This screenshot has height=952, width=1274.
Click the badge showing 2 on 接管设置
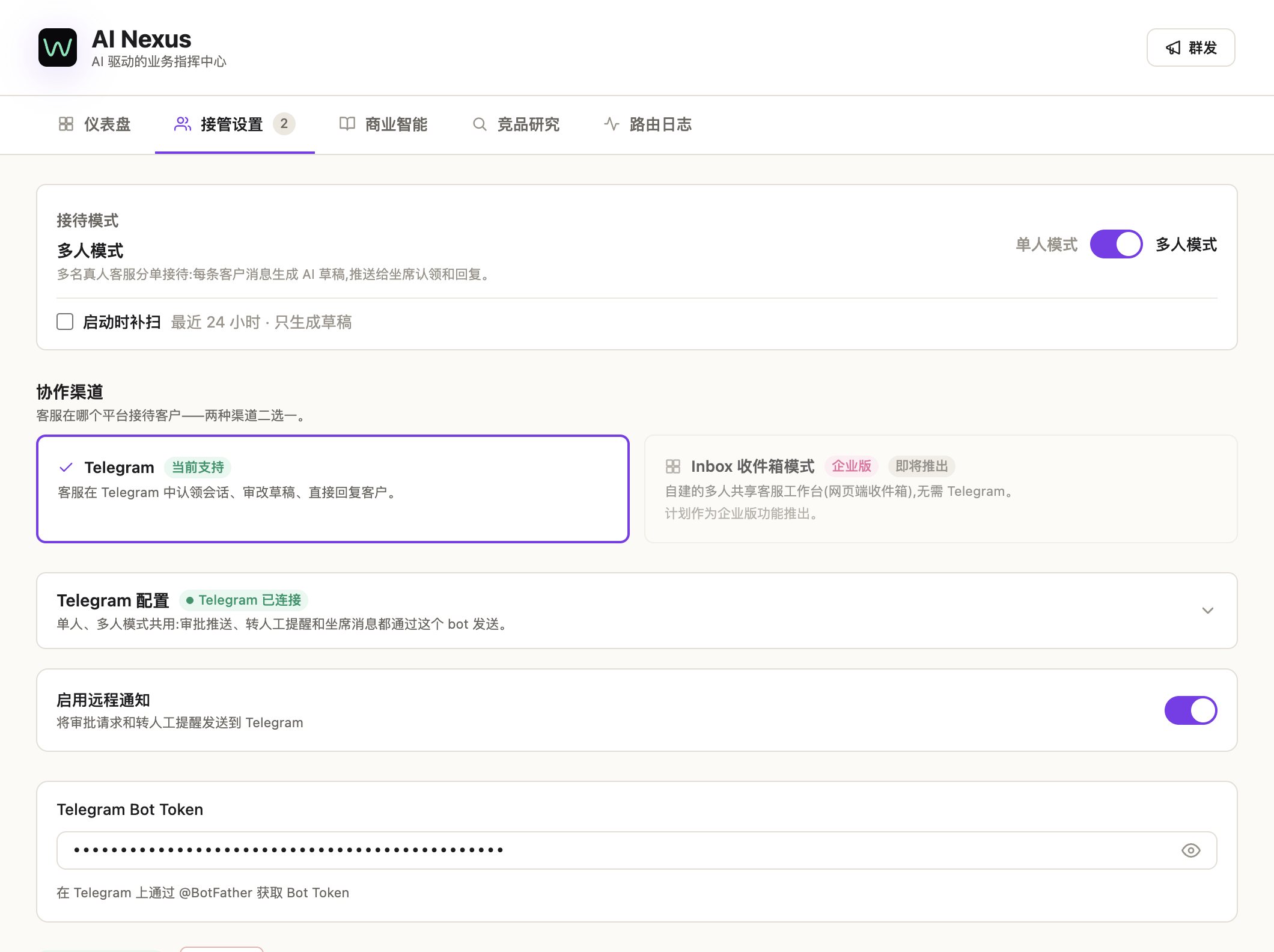click(284, 124)
